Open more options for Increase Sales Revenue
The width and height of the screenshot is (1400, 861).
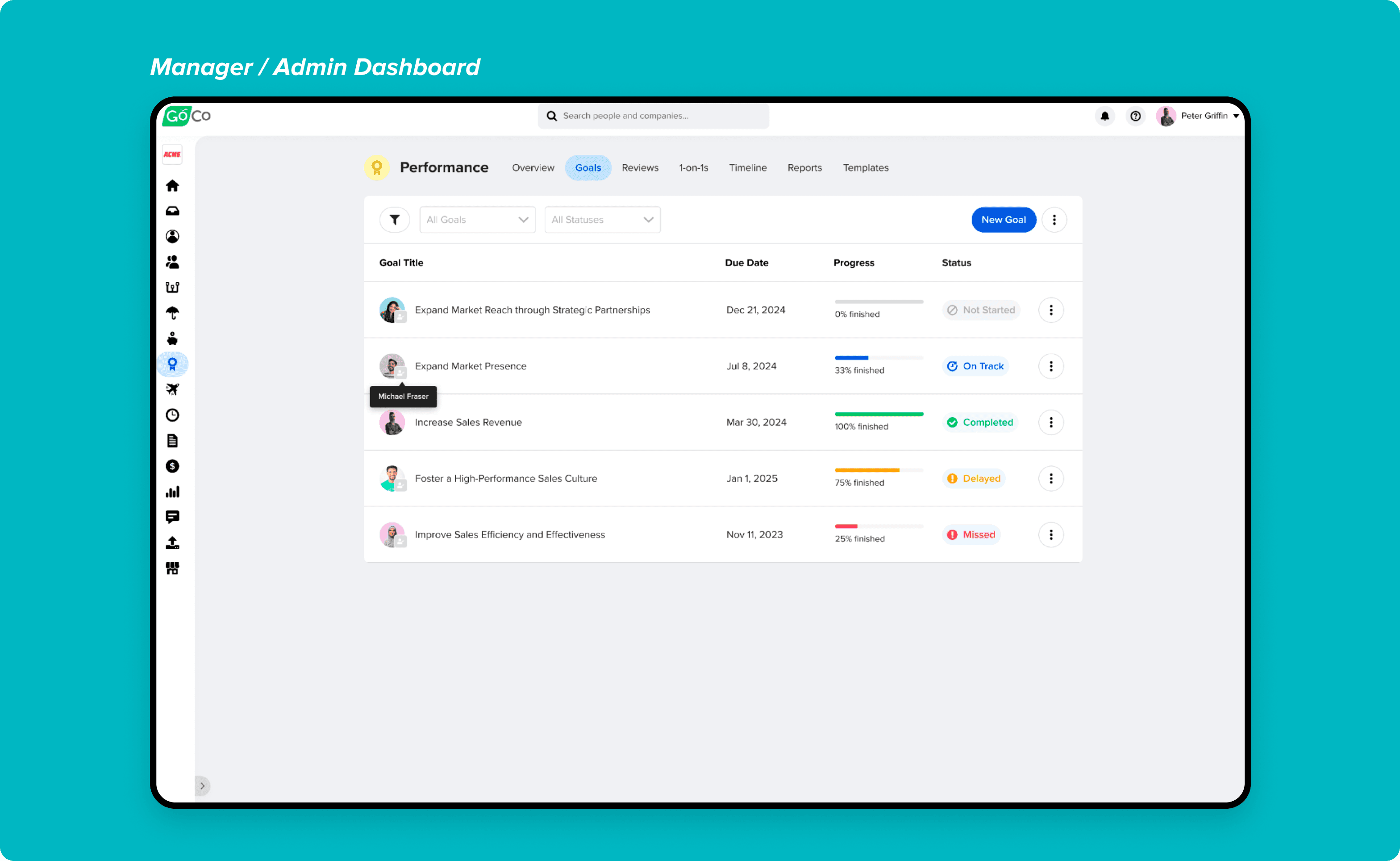1050,422
